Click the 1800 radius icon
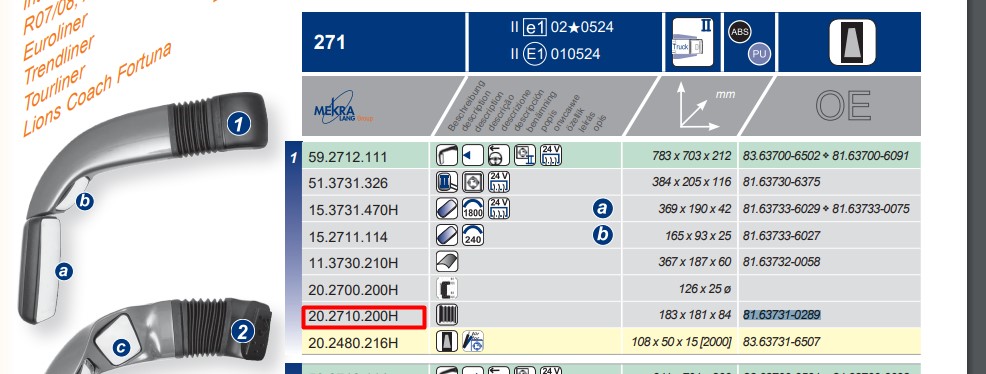Screen dimensions: 986x374 [472, 209]
